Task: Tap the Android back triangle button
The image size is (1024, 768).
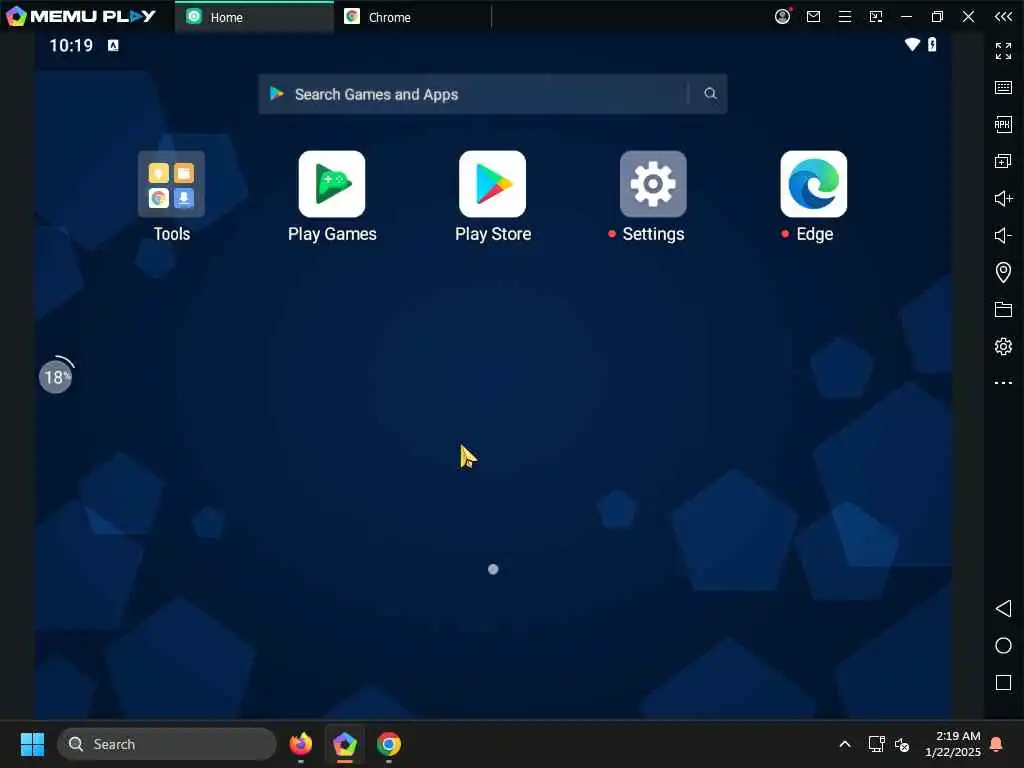Action: click(1003, 609)
